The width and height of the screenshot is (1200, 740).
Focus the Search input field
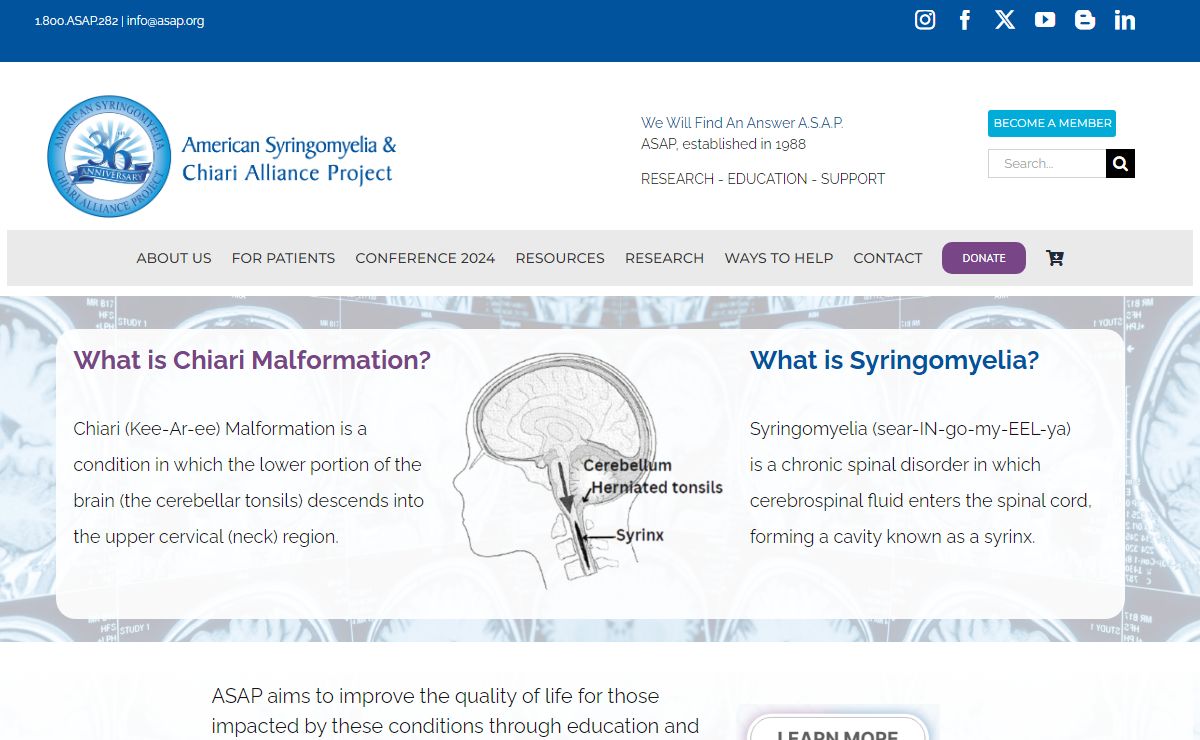coord(1047,163)
